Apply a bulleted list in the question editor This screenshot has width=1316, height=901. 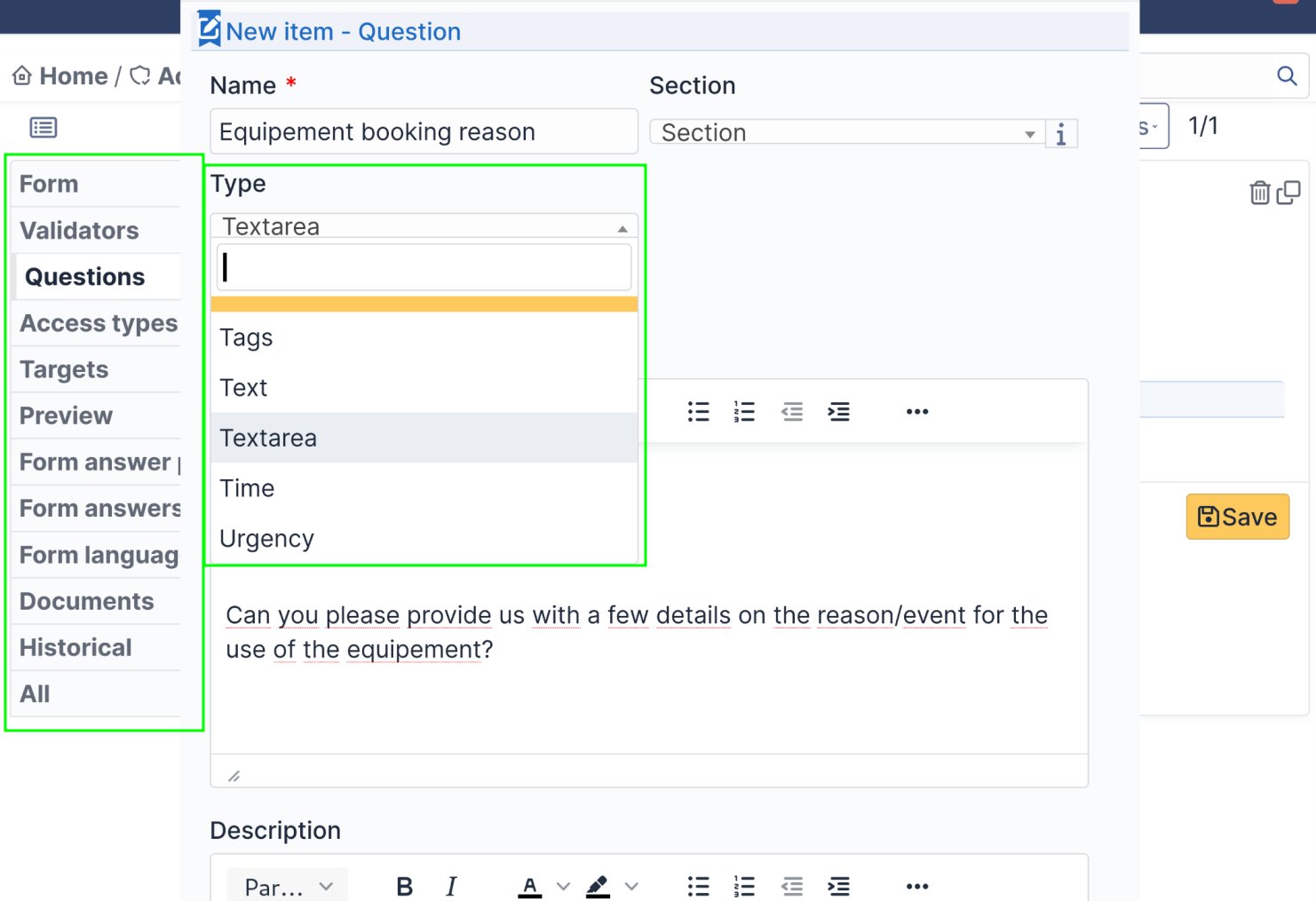(x=699, y=411)
